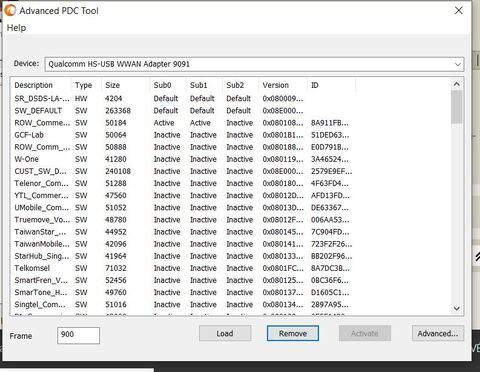This screenshot has width=480, height=372.
Task: Select the SW_DEFAULT row
Action: 183,111
